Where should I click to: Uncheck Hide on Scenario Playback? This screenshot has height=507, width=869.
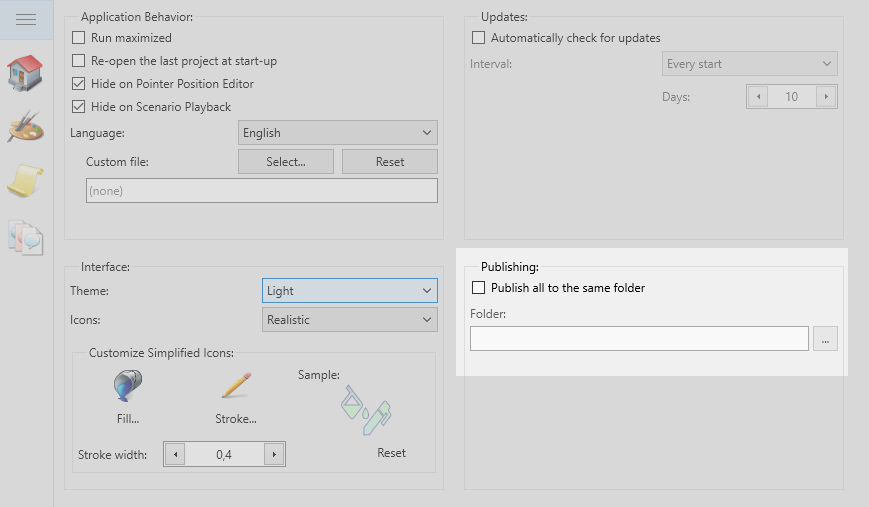pyautogui.click(x=79, y=107)
